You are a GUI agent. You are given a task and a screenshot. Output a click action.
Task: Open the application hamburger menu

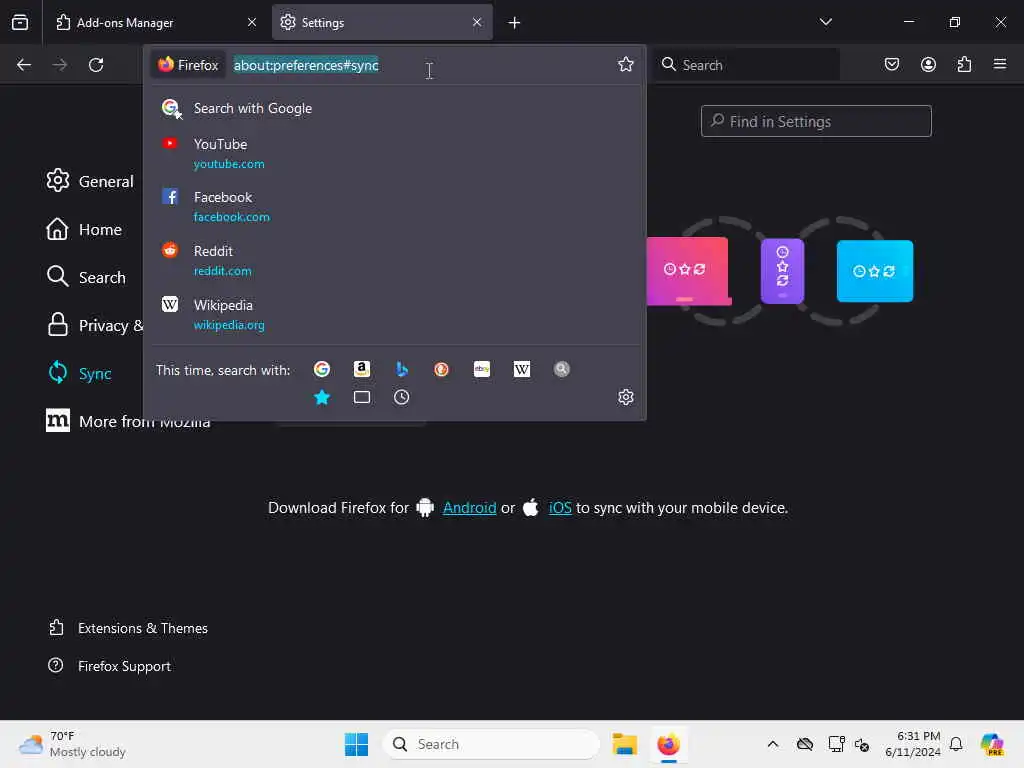[x=1000, y=64]
